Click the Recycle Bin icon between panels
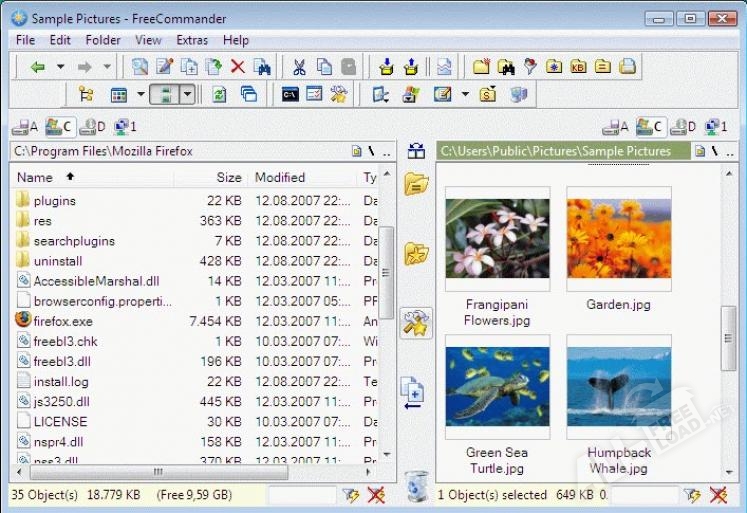 (416, 486)
